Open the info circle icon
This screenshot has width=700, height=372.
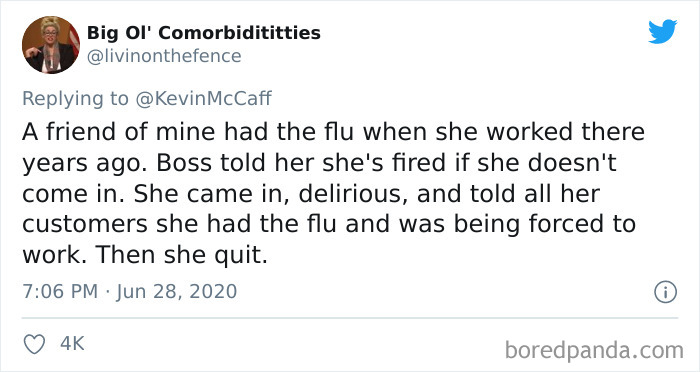pos(666,292)
